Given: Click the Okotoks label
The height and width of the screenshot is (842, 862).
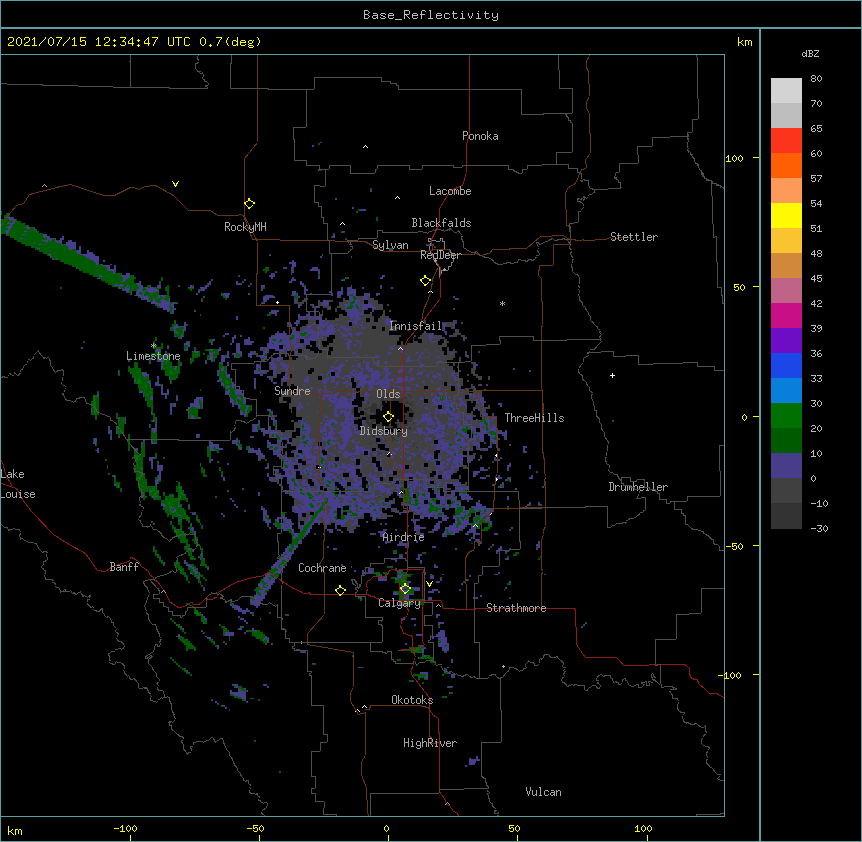Looking at the screenshot, I should 412,700.
